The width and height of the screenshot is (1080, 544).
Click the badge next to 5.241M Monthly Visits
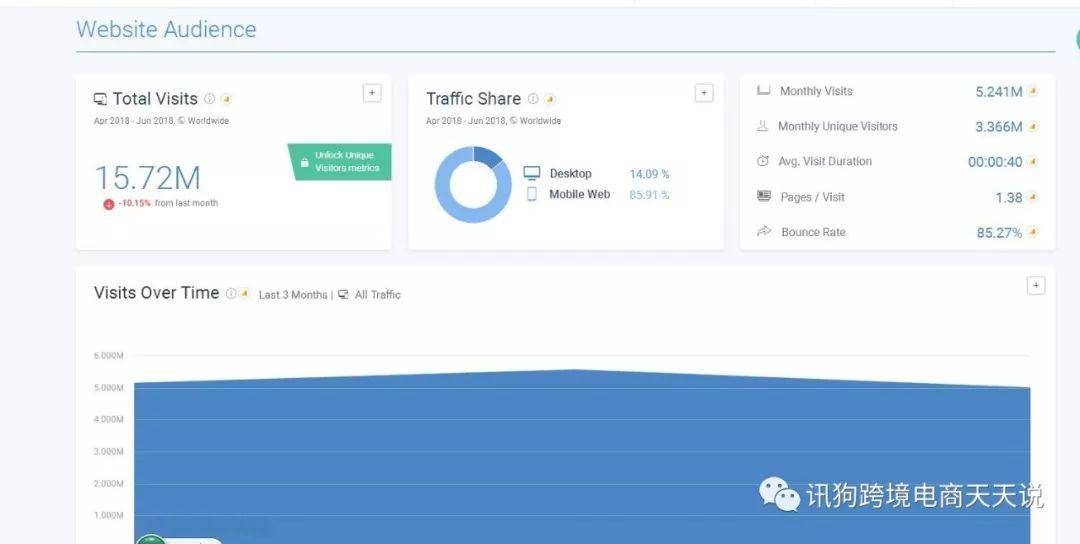click(x=1032, y=90)
